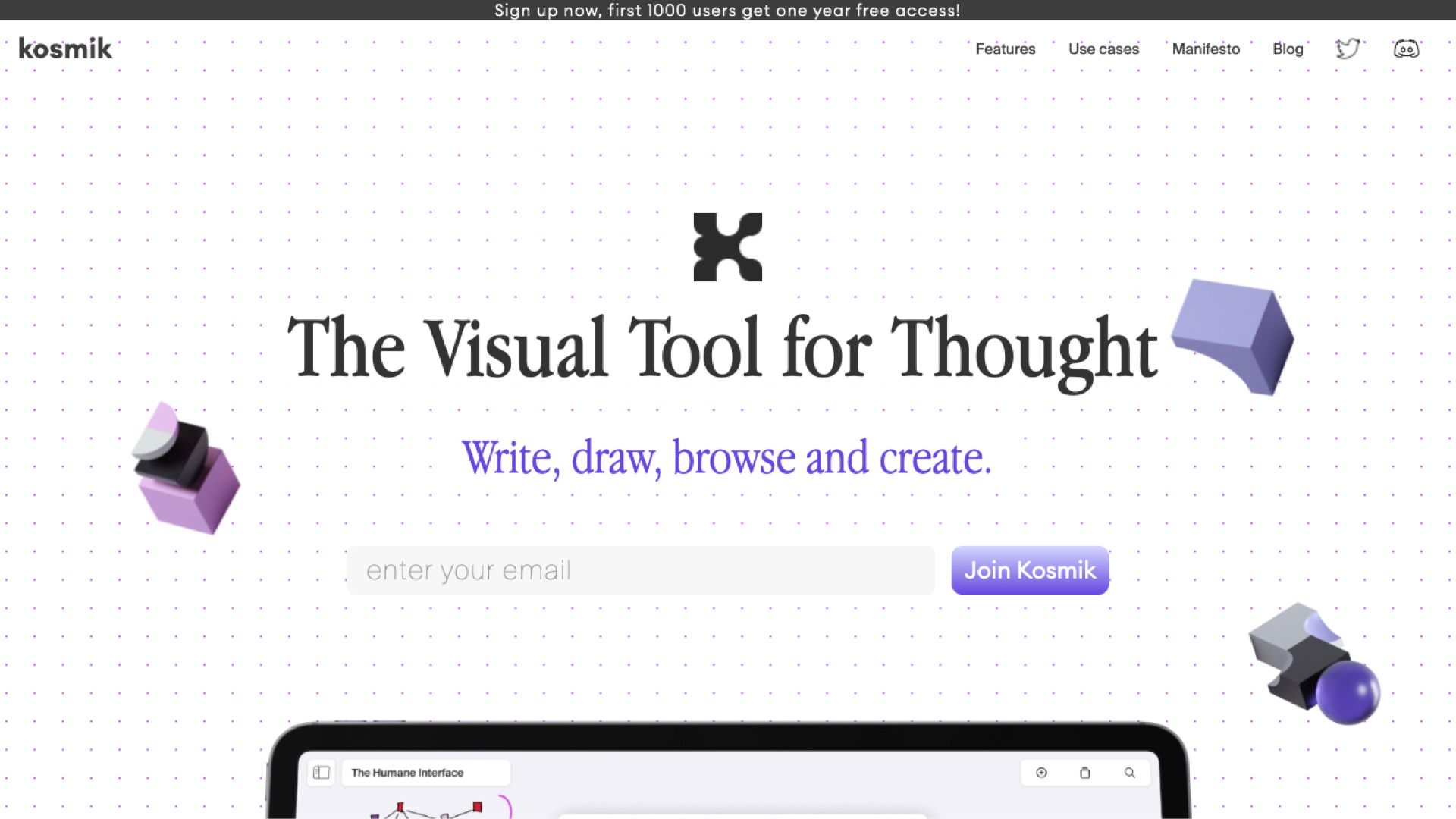Visit the Blog link
This screenshot has height=819, width=1456.
[x=1288, y=49]
